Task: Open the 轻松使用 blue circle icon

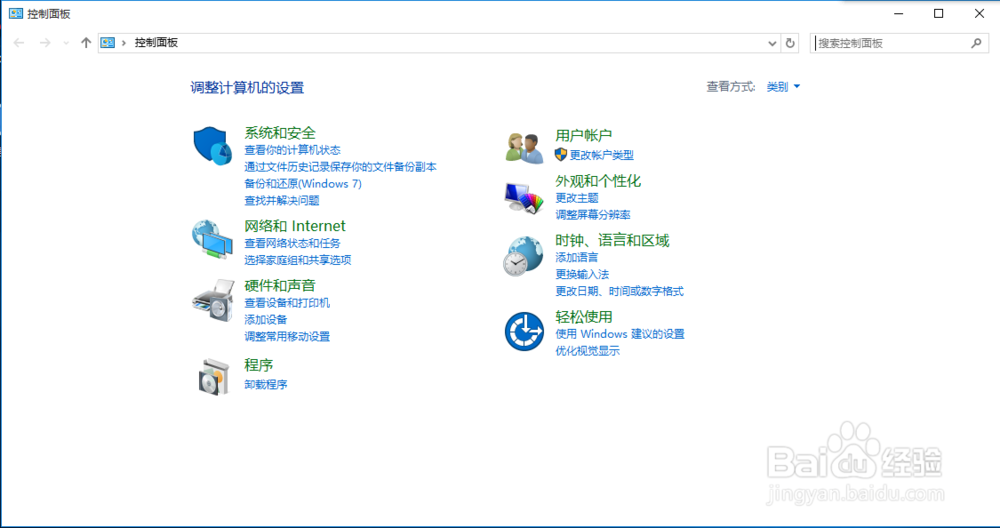Action: 524,332
